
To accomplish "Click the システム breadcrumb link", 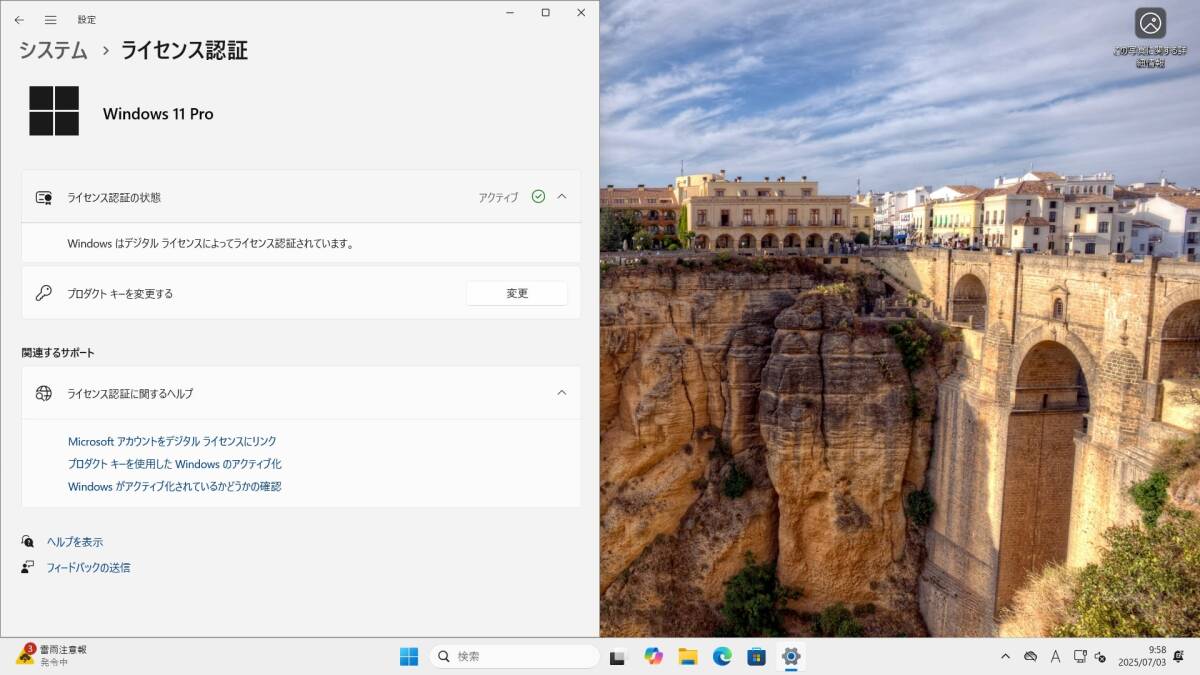I will click(53, 50).
